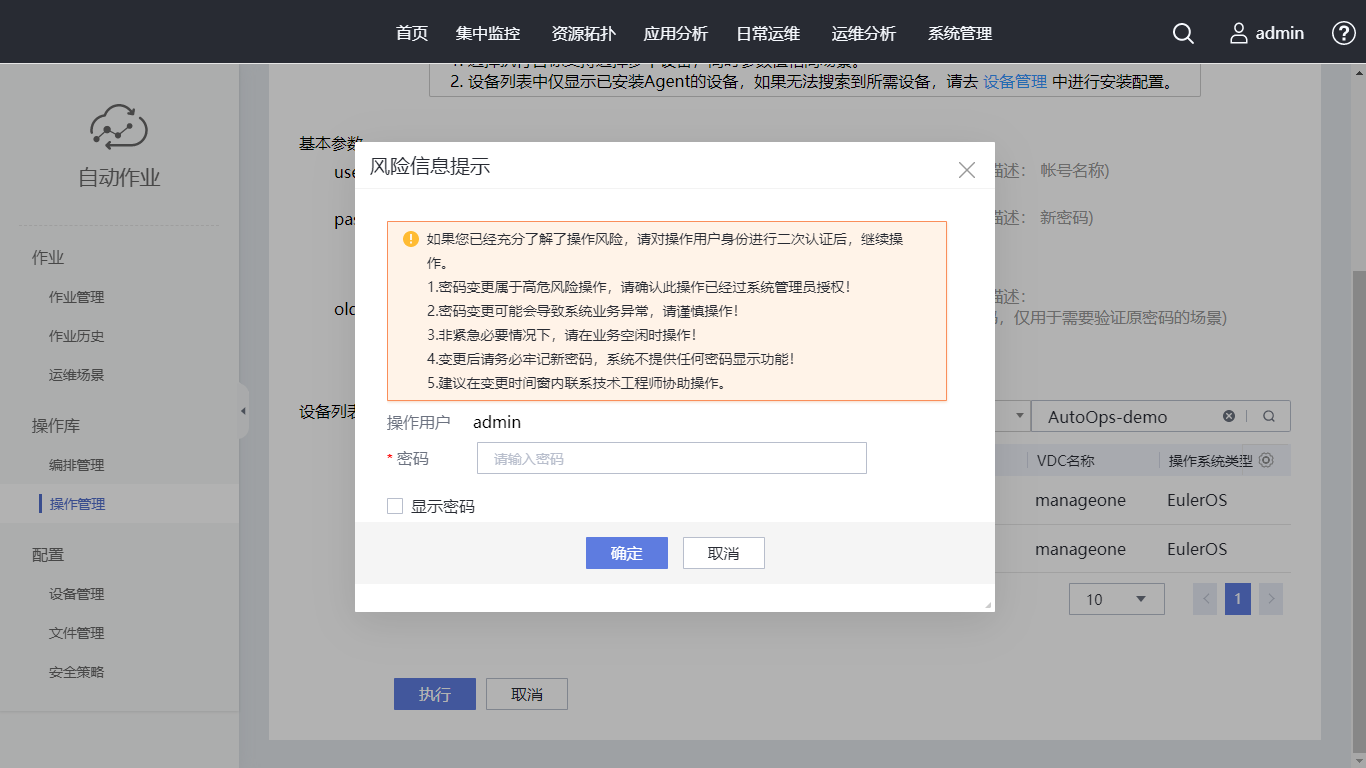This screenshot has width=1366, height=768.
Task: Follow the 设备管理 hyperlink in notice
Action: point(1015,82)
